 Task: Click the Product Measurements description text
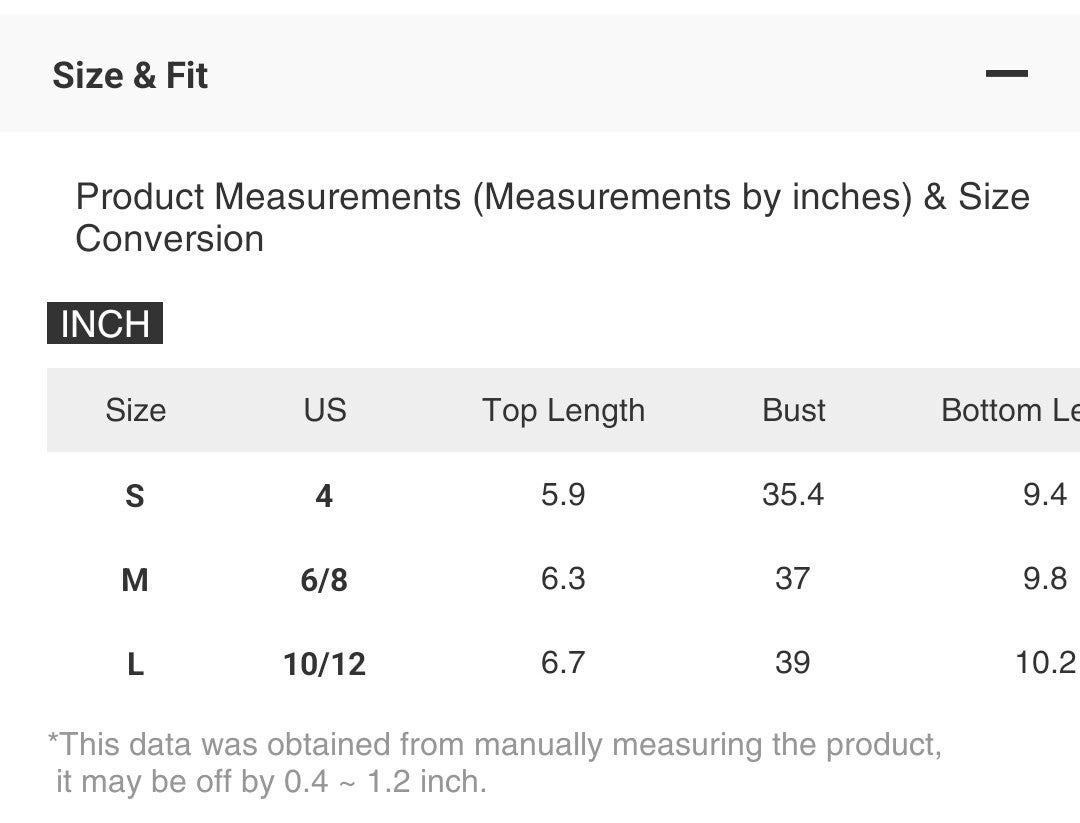(552, 217)
